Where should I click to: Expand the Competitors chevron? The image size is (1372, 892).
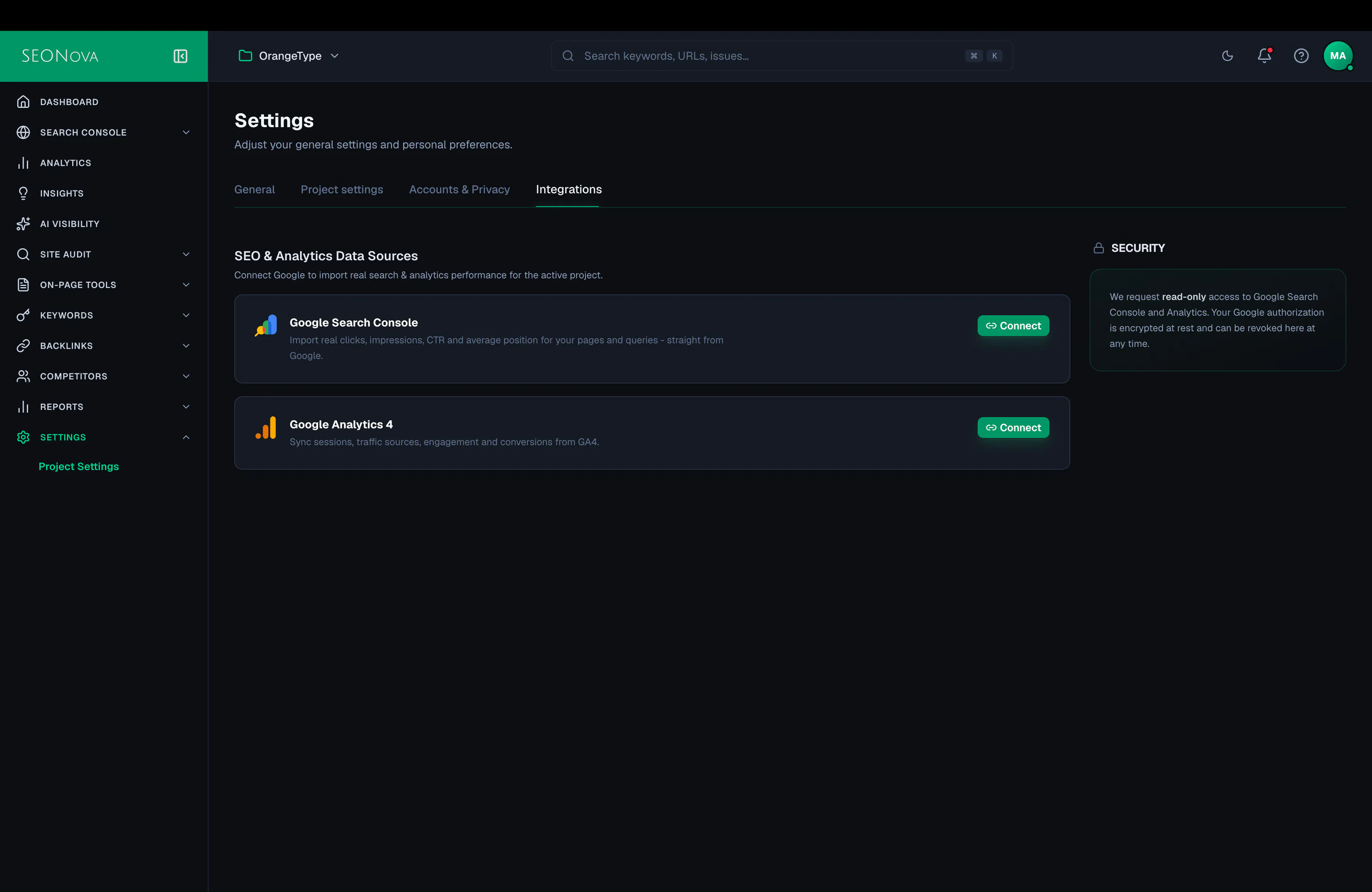(x=186, y=376)
